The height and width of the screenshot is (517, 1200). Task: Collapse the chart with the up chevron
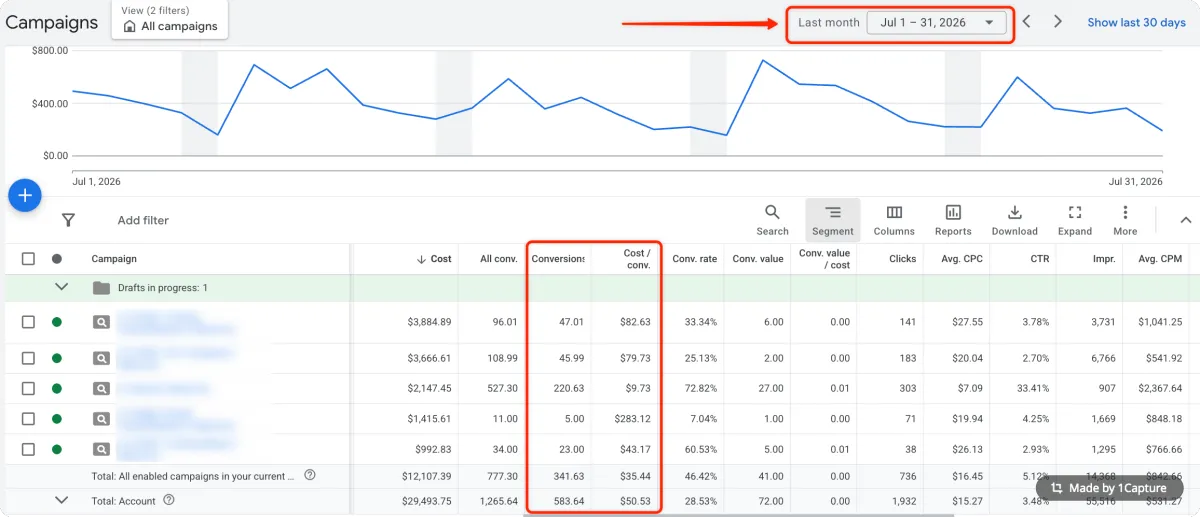point(1186,220)
